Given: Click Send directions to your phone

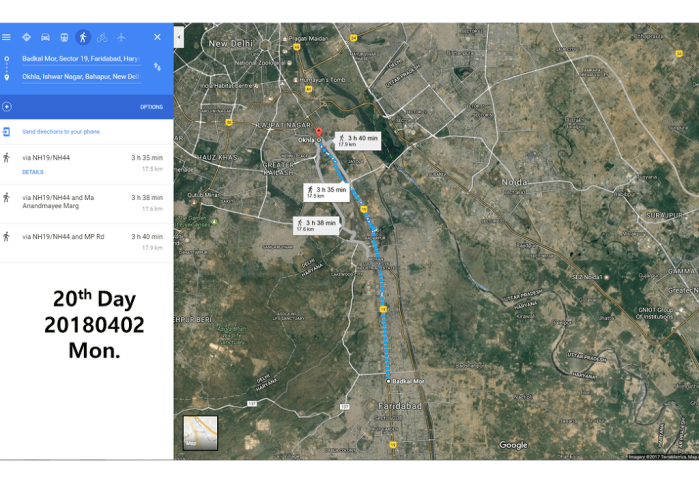Looking at the screenshot, I should [x=61, y=132].
